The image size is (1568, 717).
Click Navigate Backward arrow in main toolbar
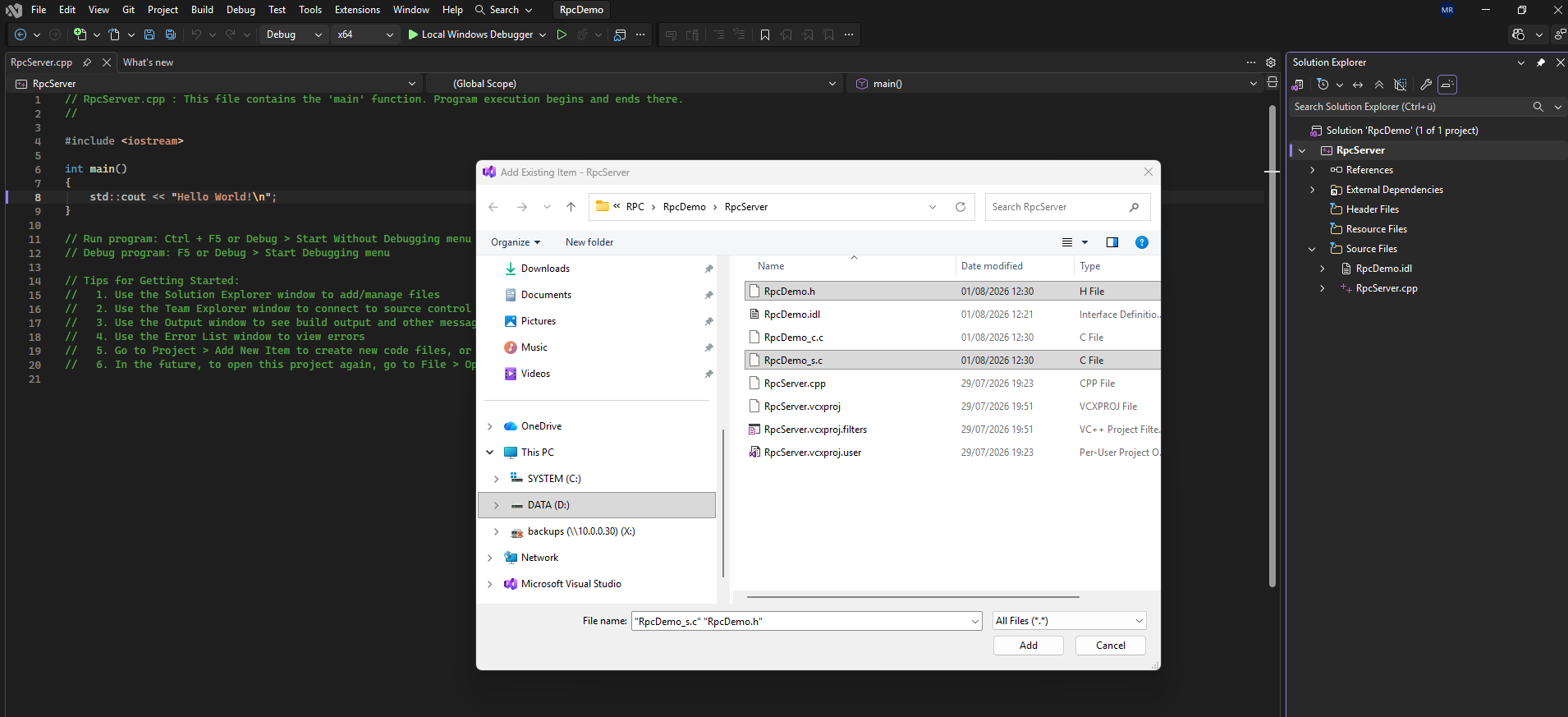pyautogui.click(x=21, y=34)
